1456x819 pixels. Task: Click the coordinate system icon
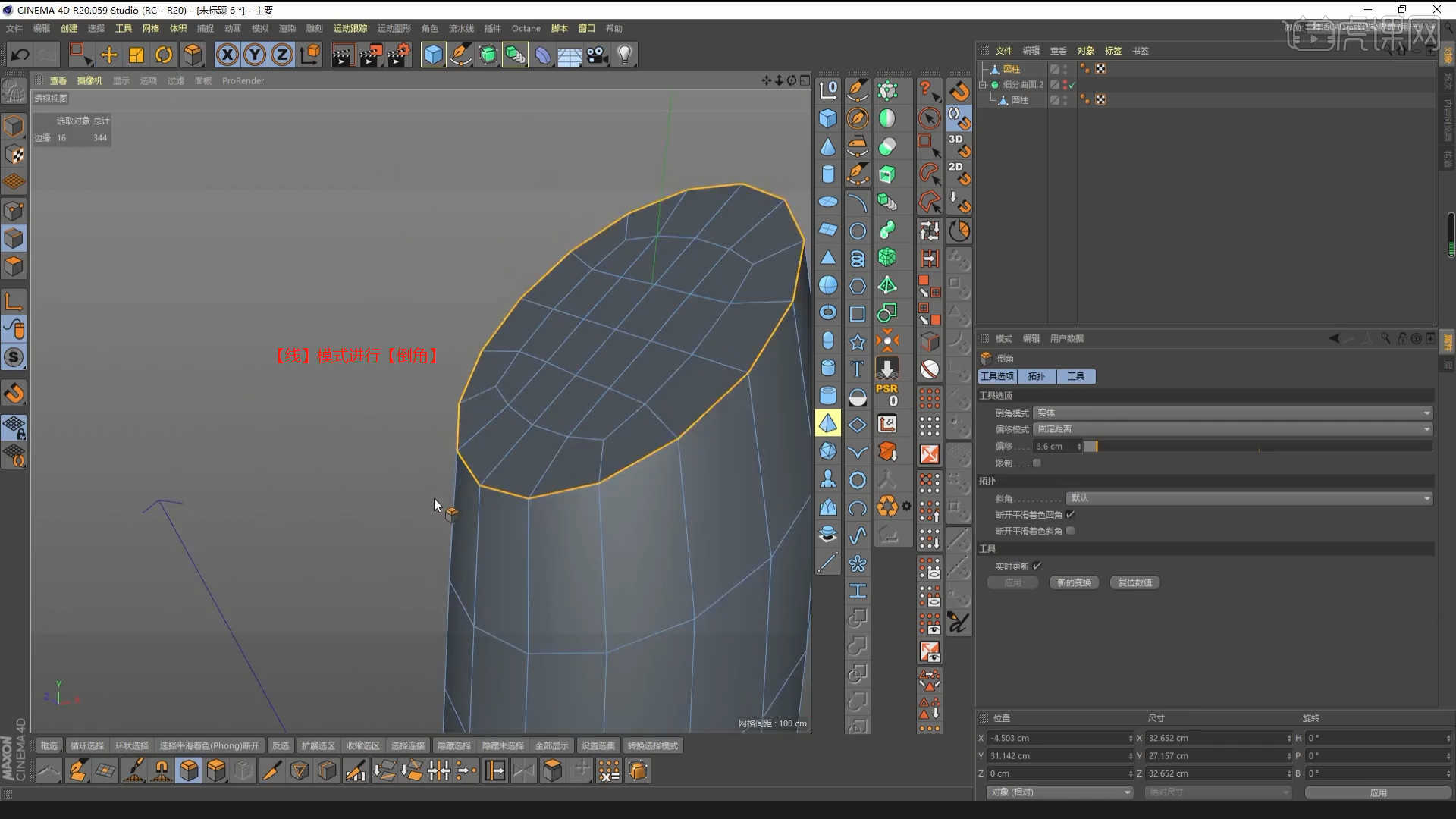coord(310,55)
